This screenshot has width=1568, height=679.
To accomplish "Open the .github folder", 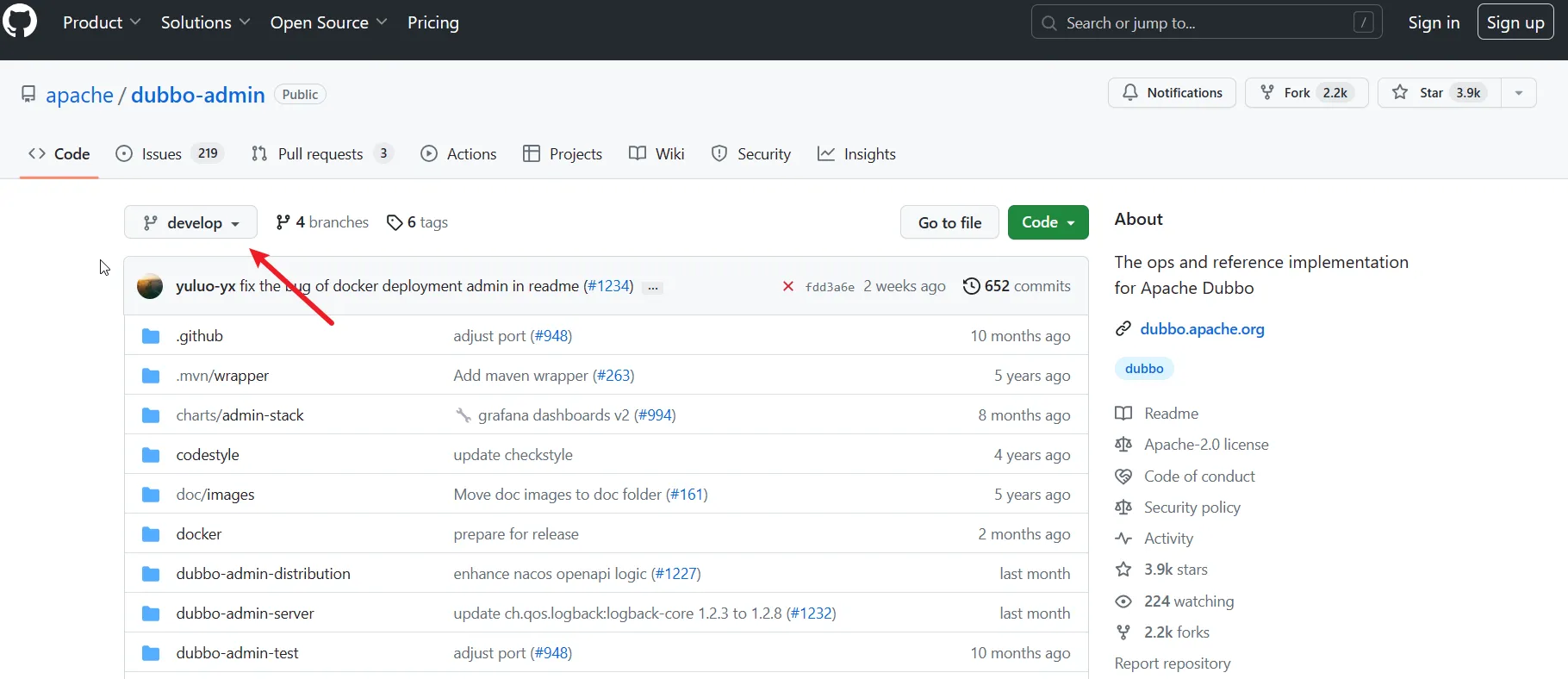I will point(199,336).
